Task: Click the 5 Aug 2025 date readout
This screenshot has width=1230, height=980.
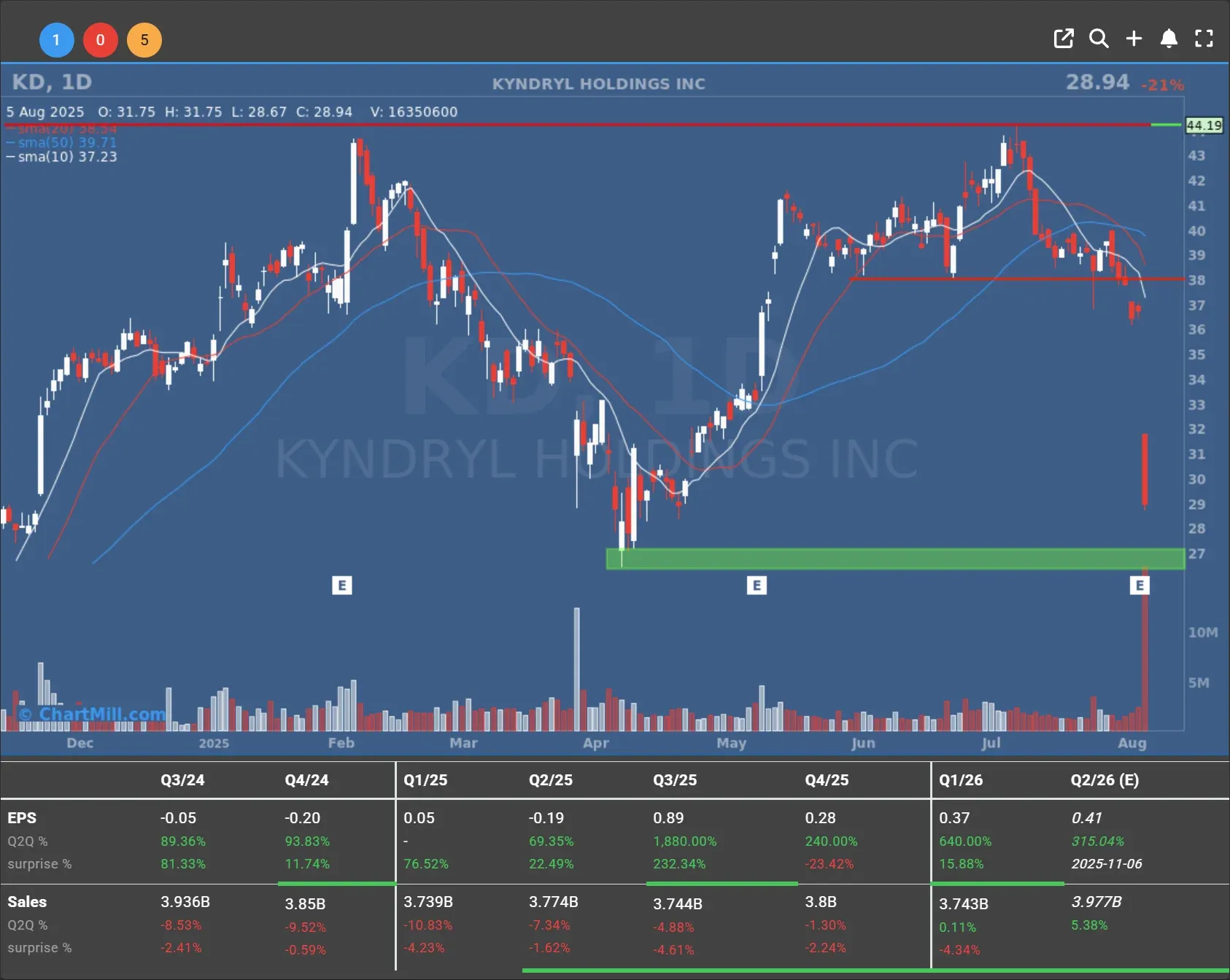Action: [x=45, y=112]
